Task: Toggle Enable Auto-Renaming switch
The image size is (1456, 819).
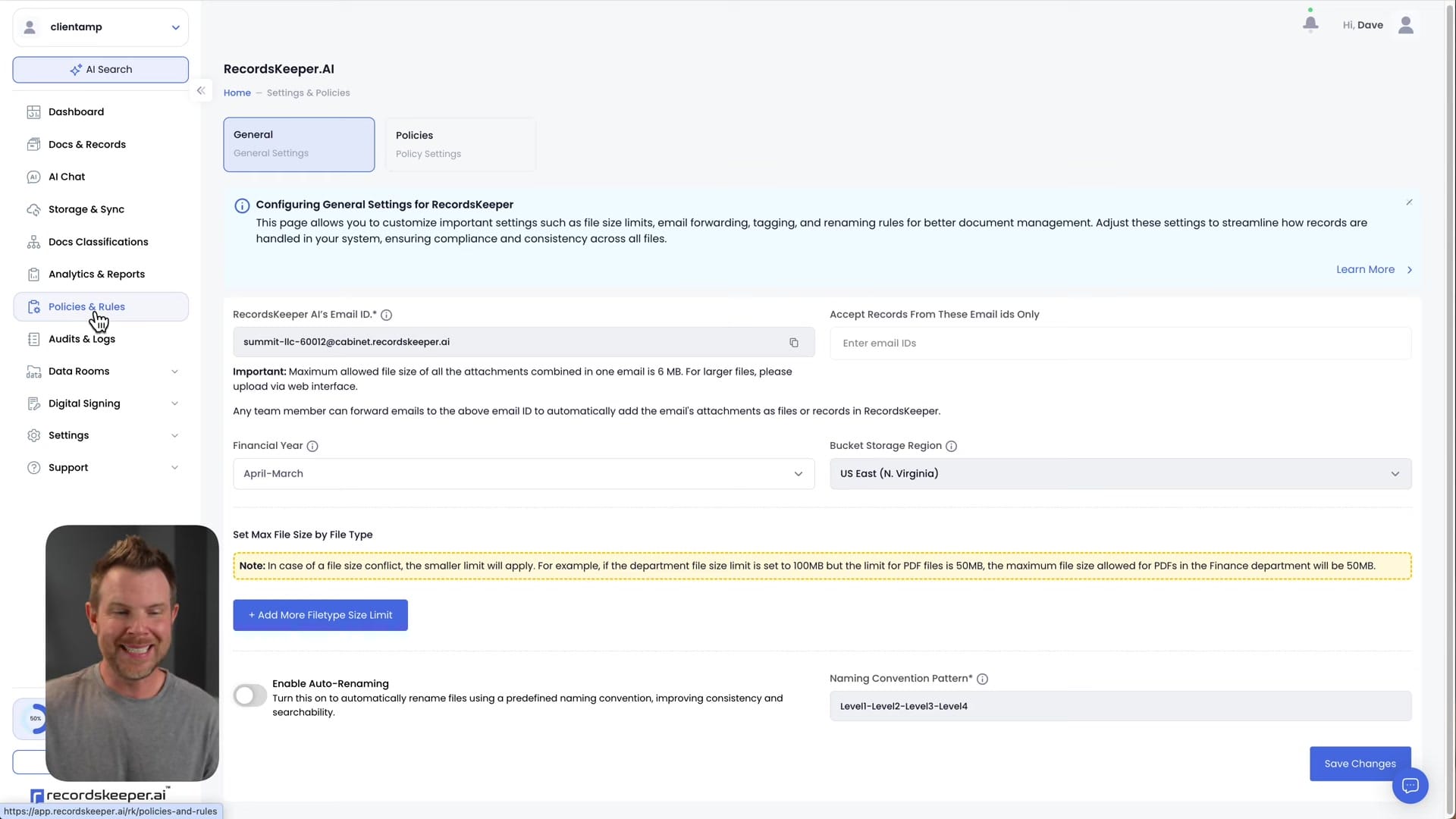Action: tap(249, 695)
